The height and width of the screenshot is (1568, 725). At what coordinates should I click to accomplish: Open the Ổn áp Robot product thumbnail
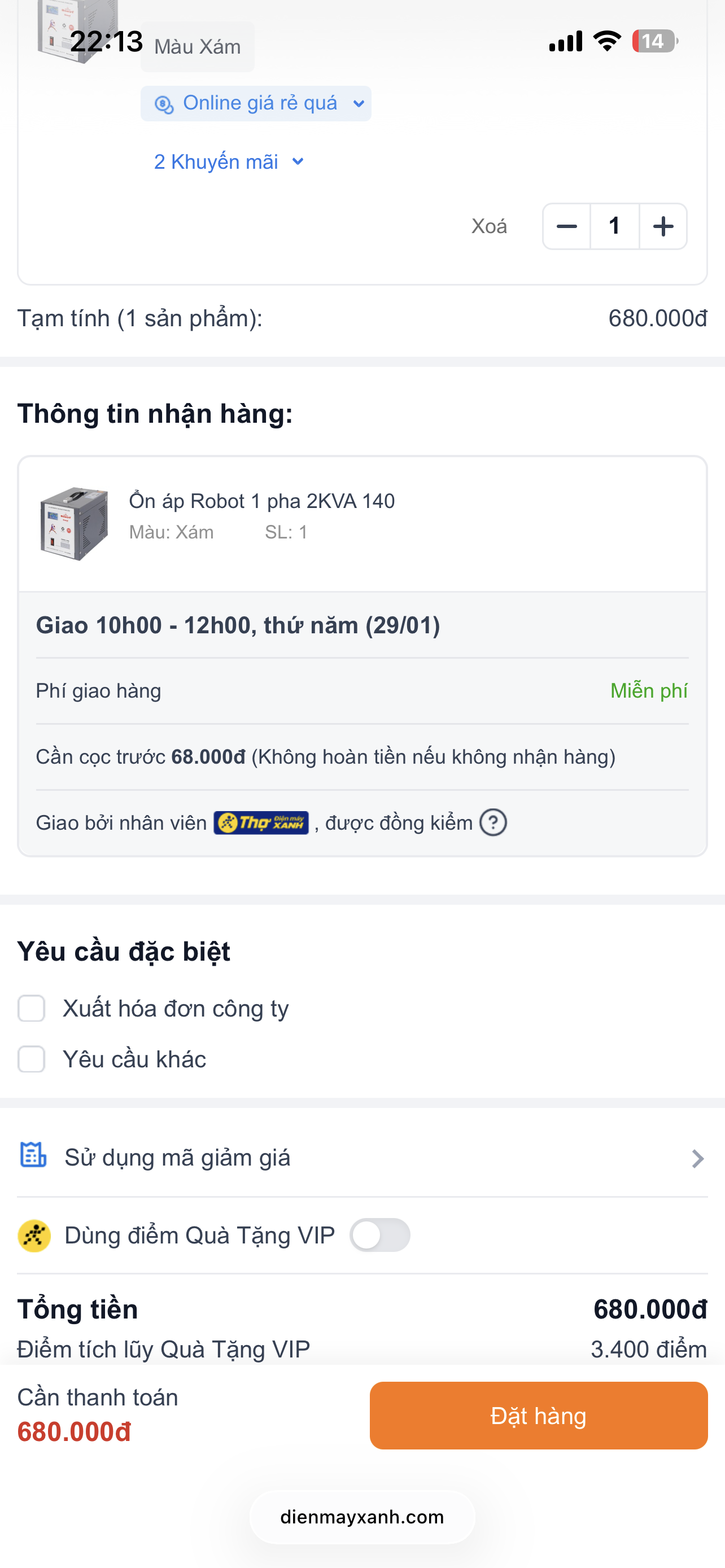coord(75,523)
